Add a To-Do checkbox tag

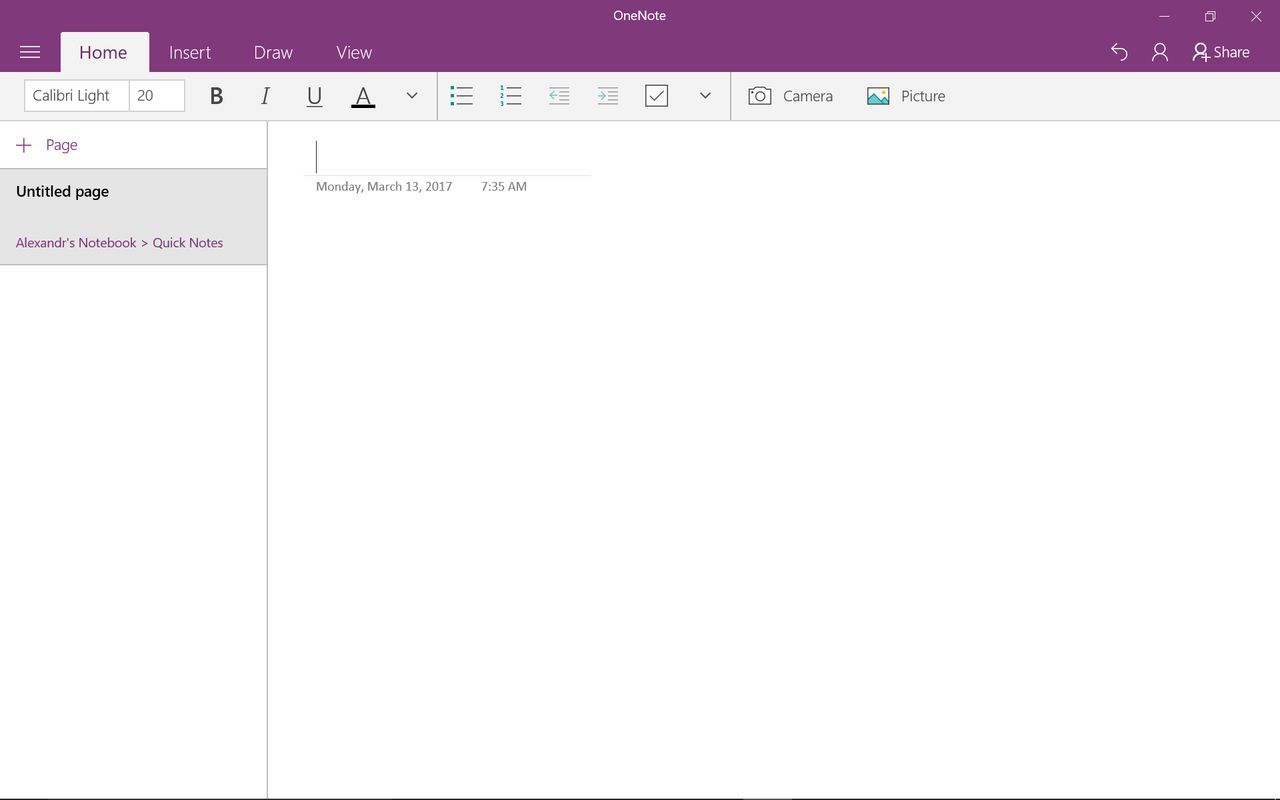click(x=656, y=96)
